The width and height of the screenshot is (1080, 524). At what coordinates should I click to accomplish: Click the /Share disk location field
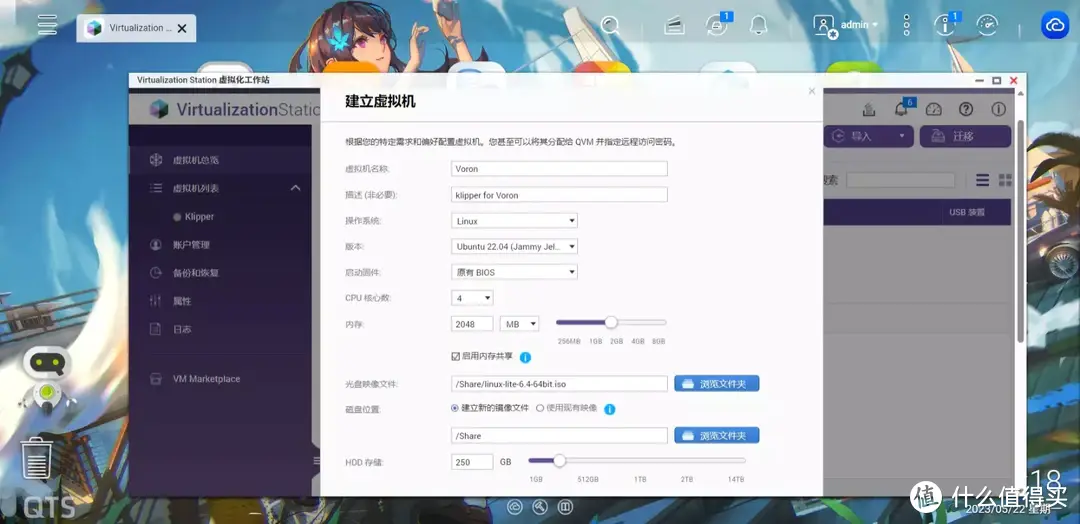click(559, 436)
